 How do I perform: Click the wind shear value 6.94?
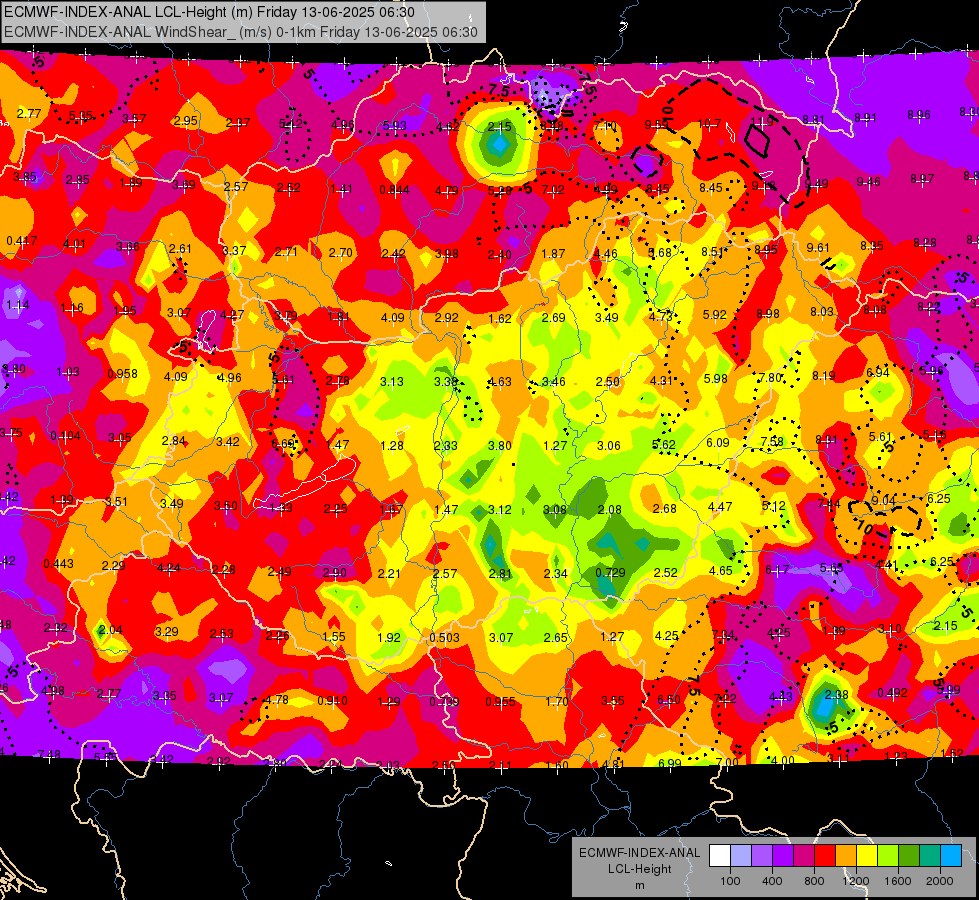pyautogui.click(x=878, y=373)
